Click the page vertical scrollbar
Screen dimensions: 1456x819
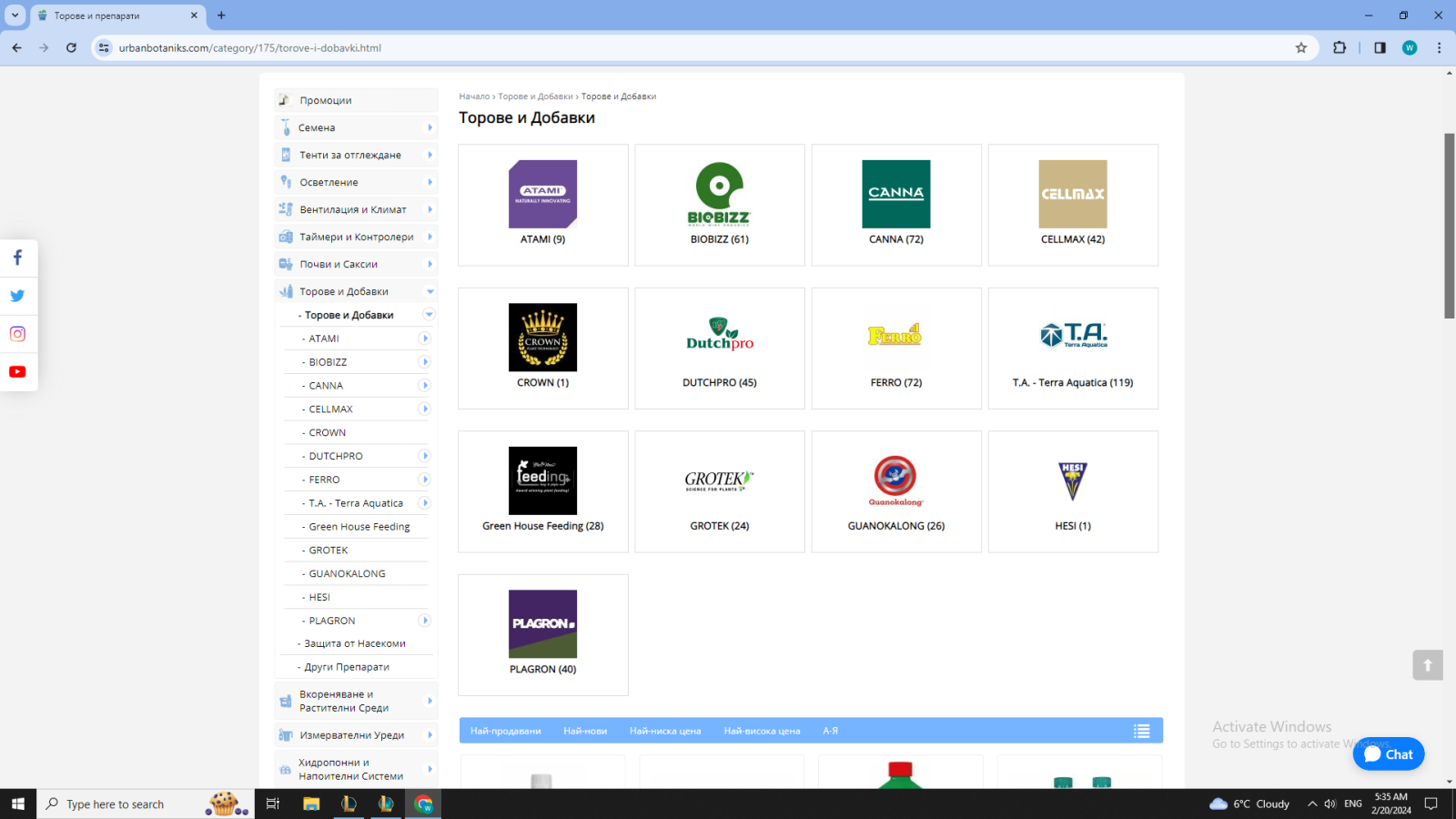click(x=1449, y=226)
